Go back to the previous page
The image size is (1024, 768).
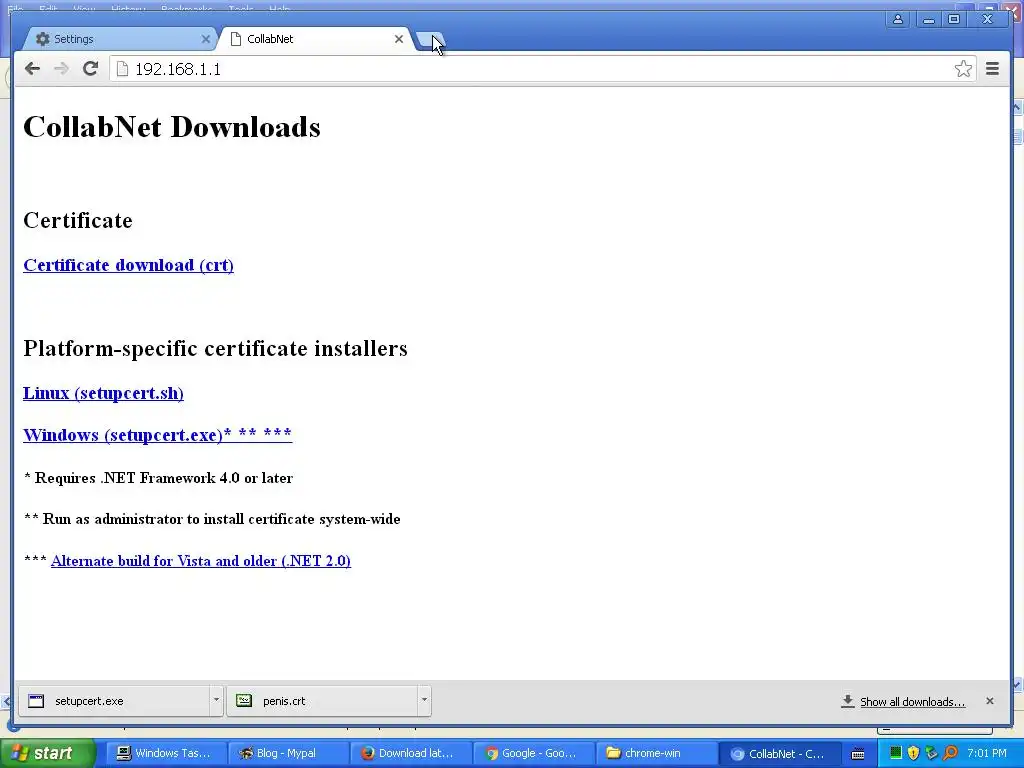[x=32, y=69]
